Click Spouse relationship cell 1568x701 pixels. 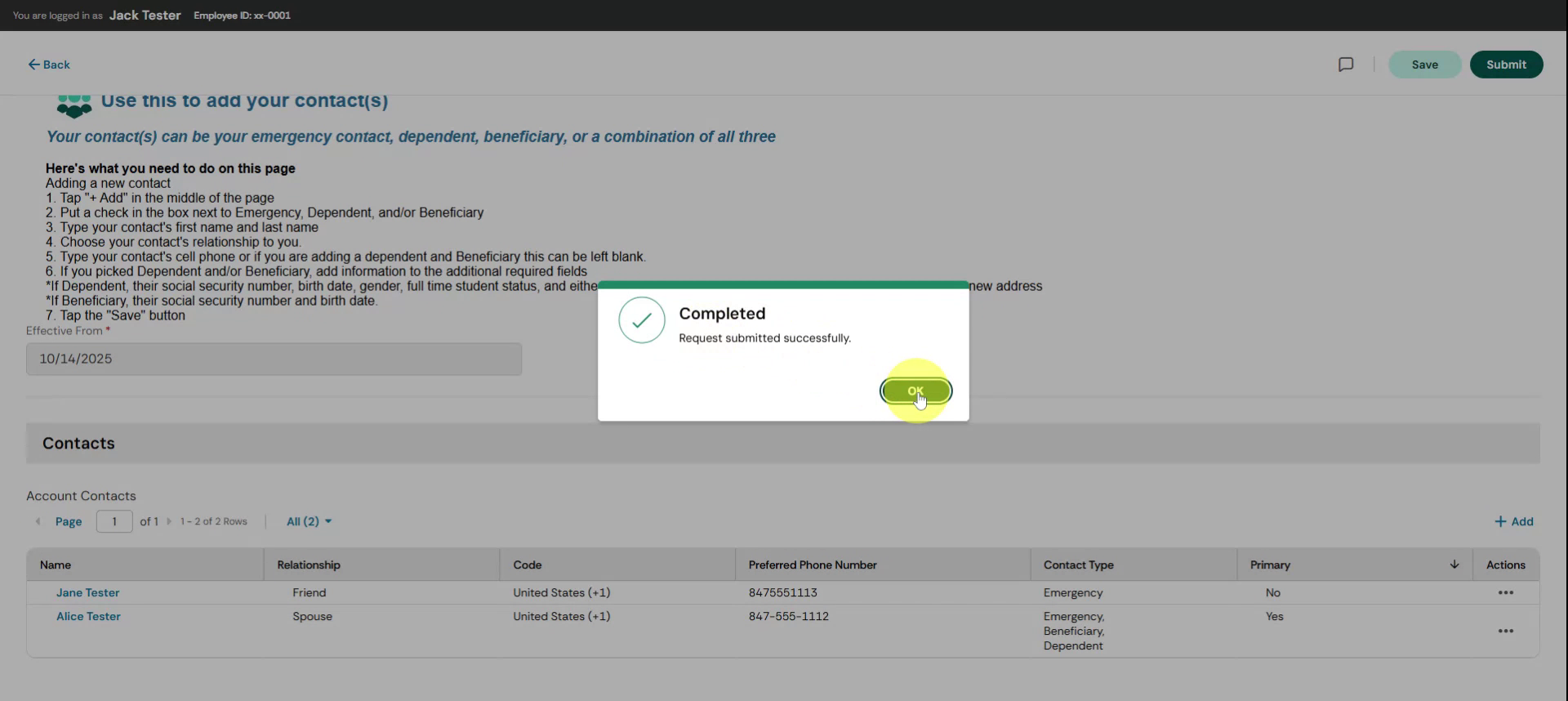pyautogui.click(x=312, y=616)
